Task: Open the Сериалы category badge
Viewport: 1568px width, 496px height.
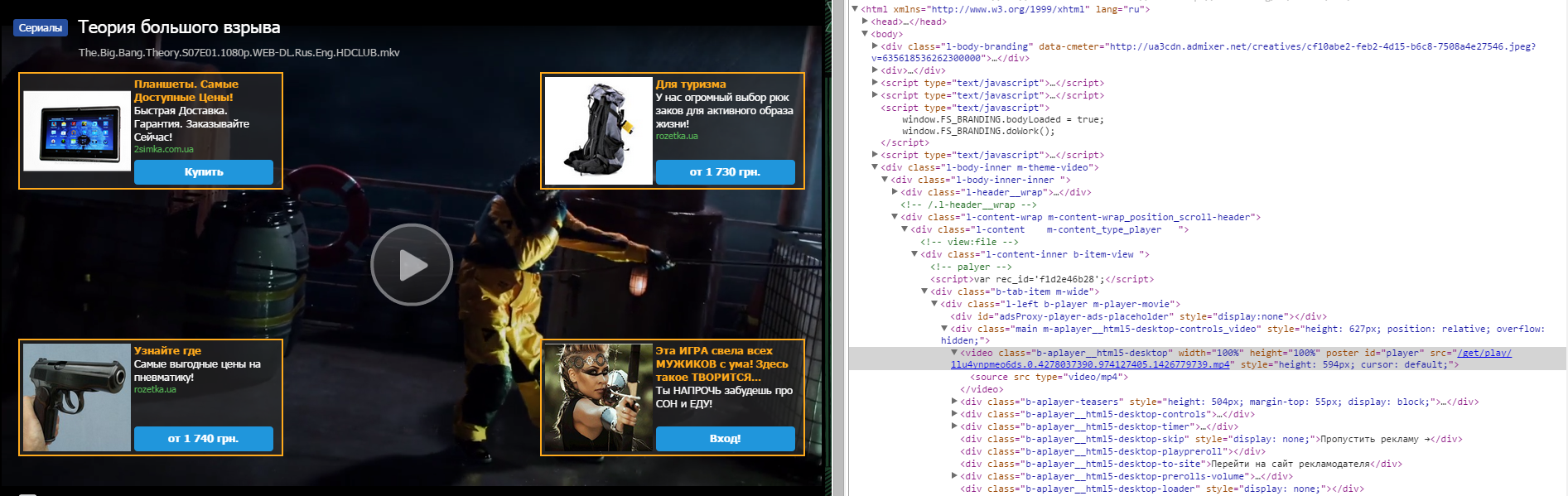Action: point(40,28)
